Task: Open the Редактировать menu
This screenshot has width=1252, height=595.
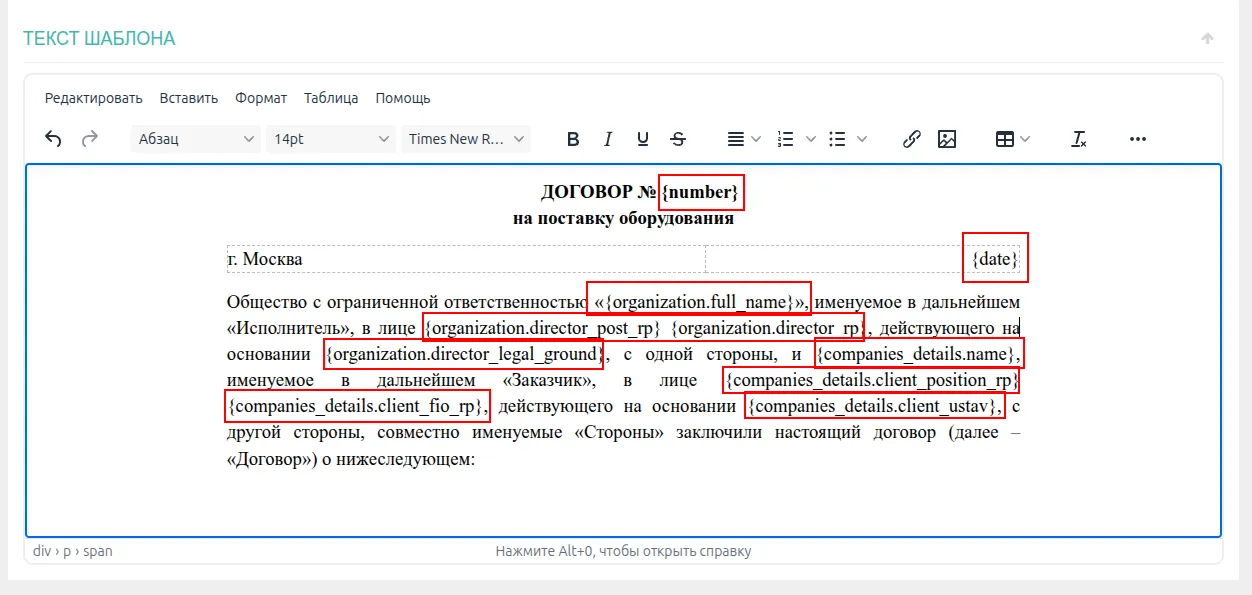Action: pyautogui.click(x=94, y=98)
